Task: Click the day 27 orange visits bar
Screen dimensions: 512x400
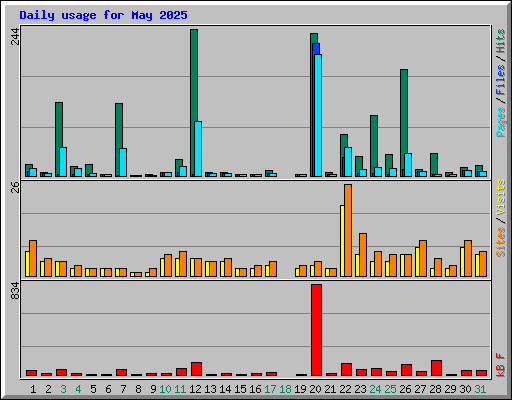Action: (423, 258)
